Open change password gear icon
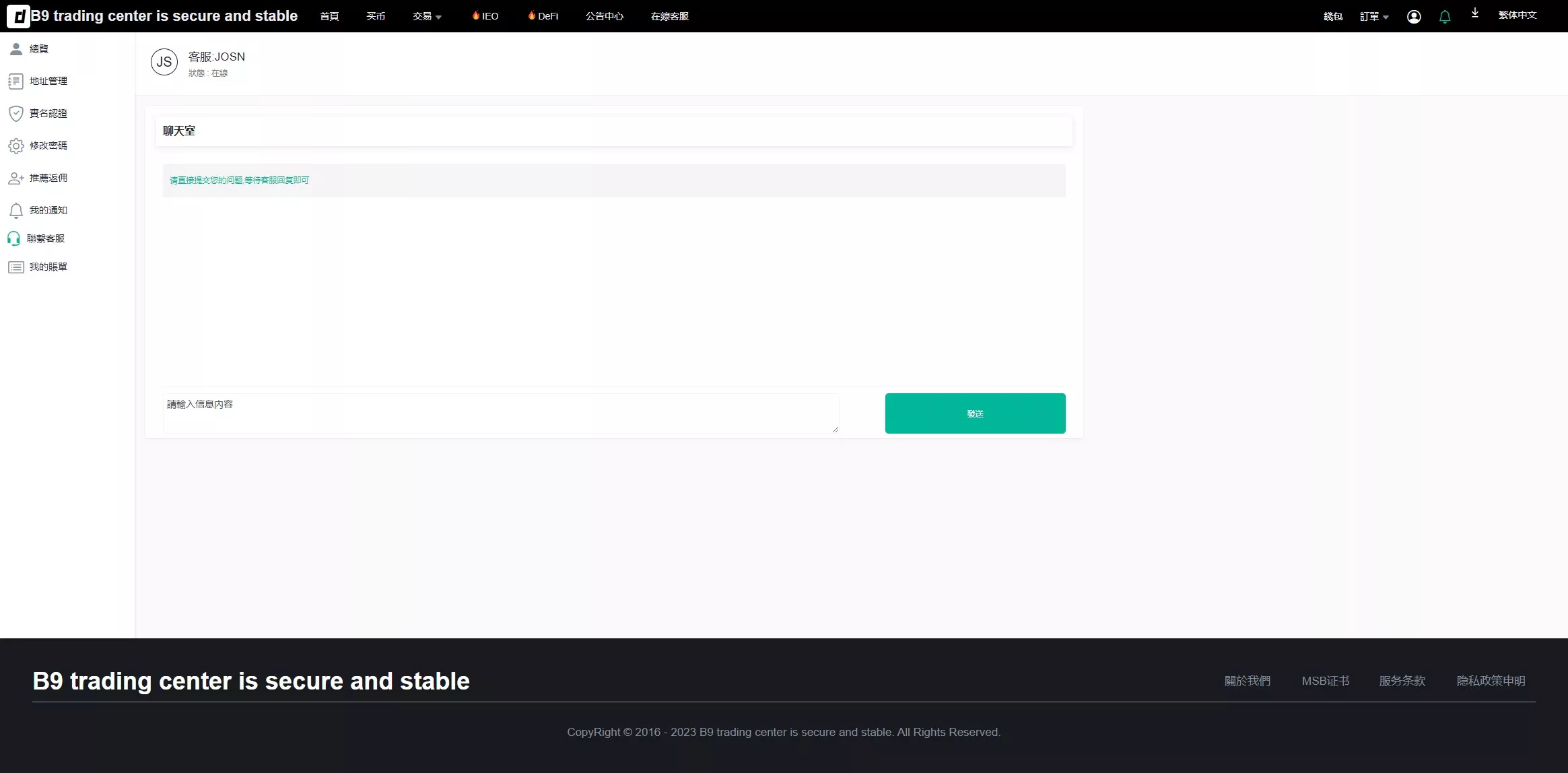This screenshot has height=773, width=1568. 15,145
